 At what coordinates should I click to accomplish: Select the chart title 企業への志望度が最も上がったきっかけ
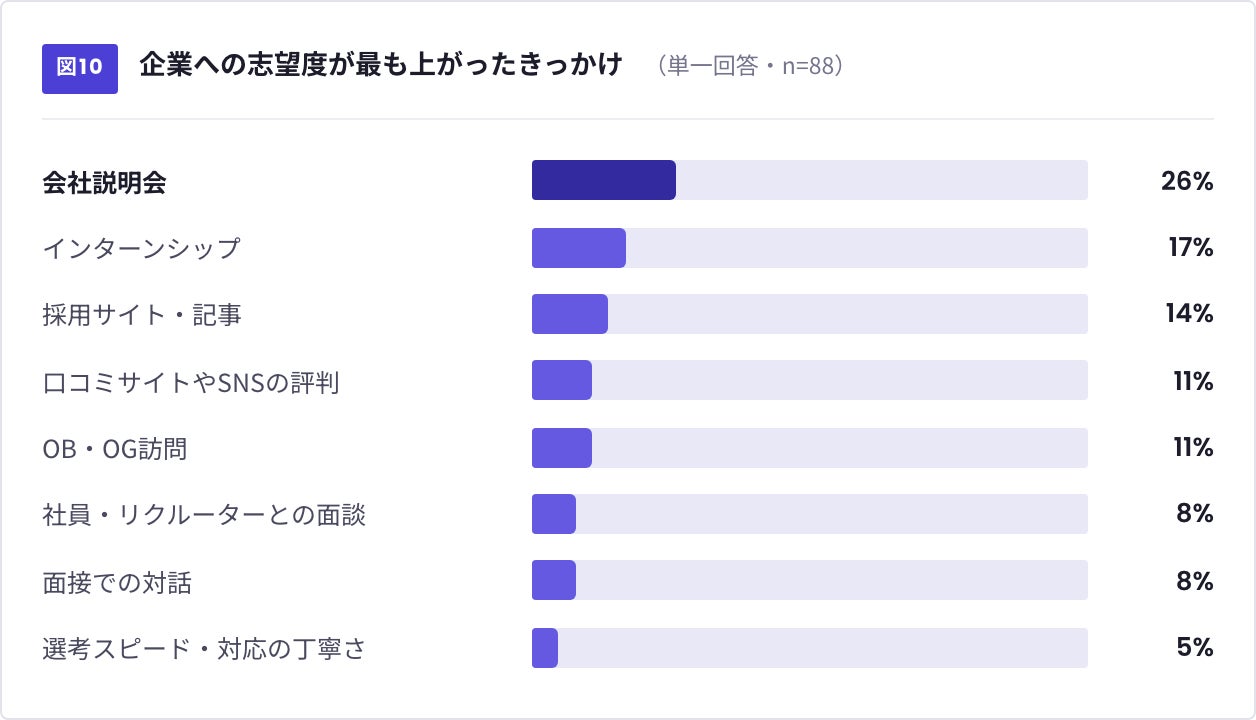(x=381, y=66)
